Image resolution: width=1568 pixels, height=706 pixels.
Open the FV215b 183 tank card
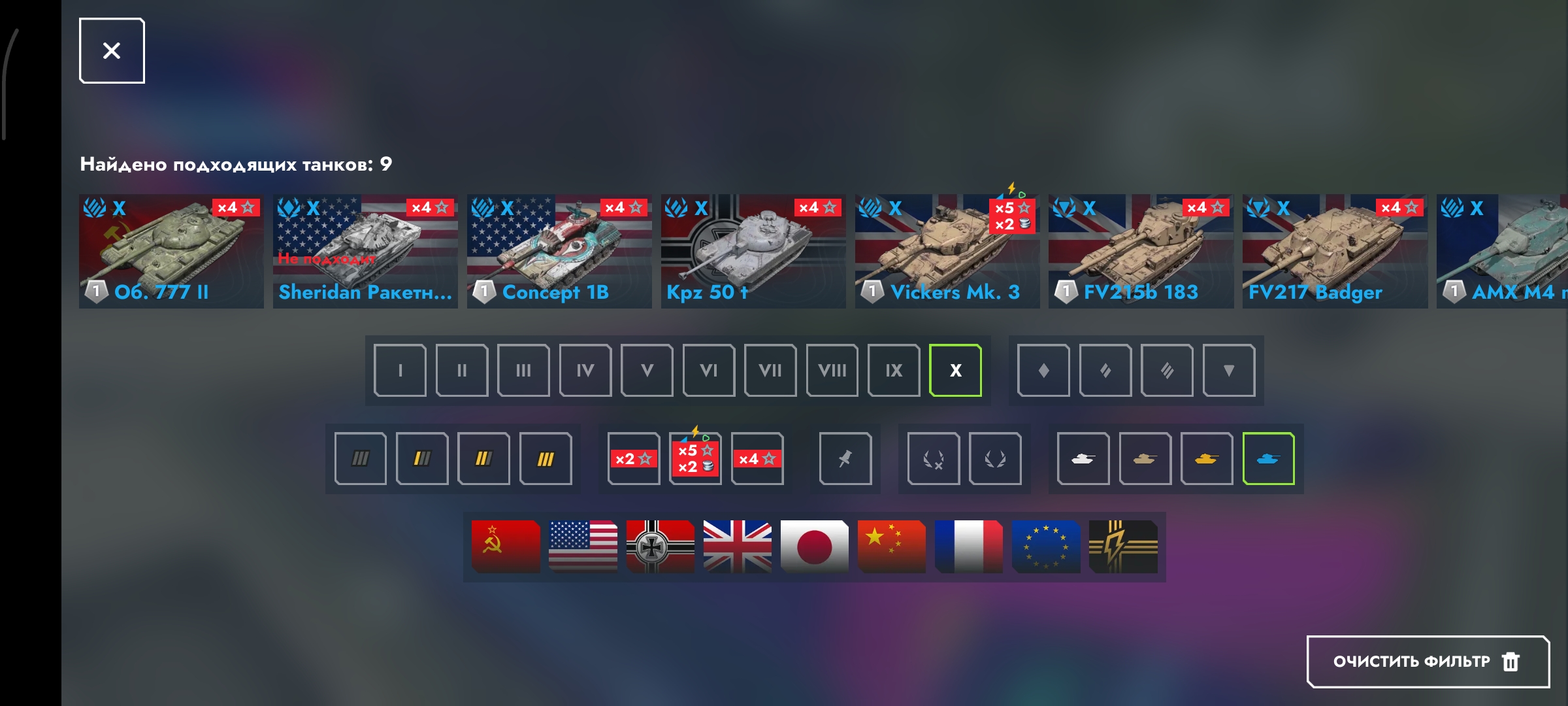1141,251
